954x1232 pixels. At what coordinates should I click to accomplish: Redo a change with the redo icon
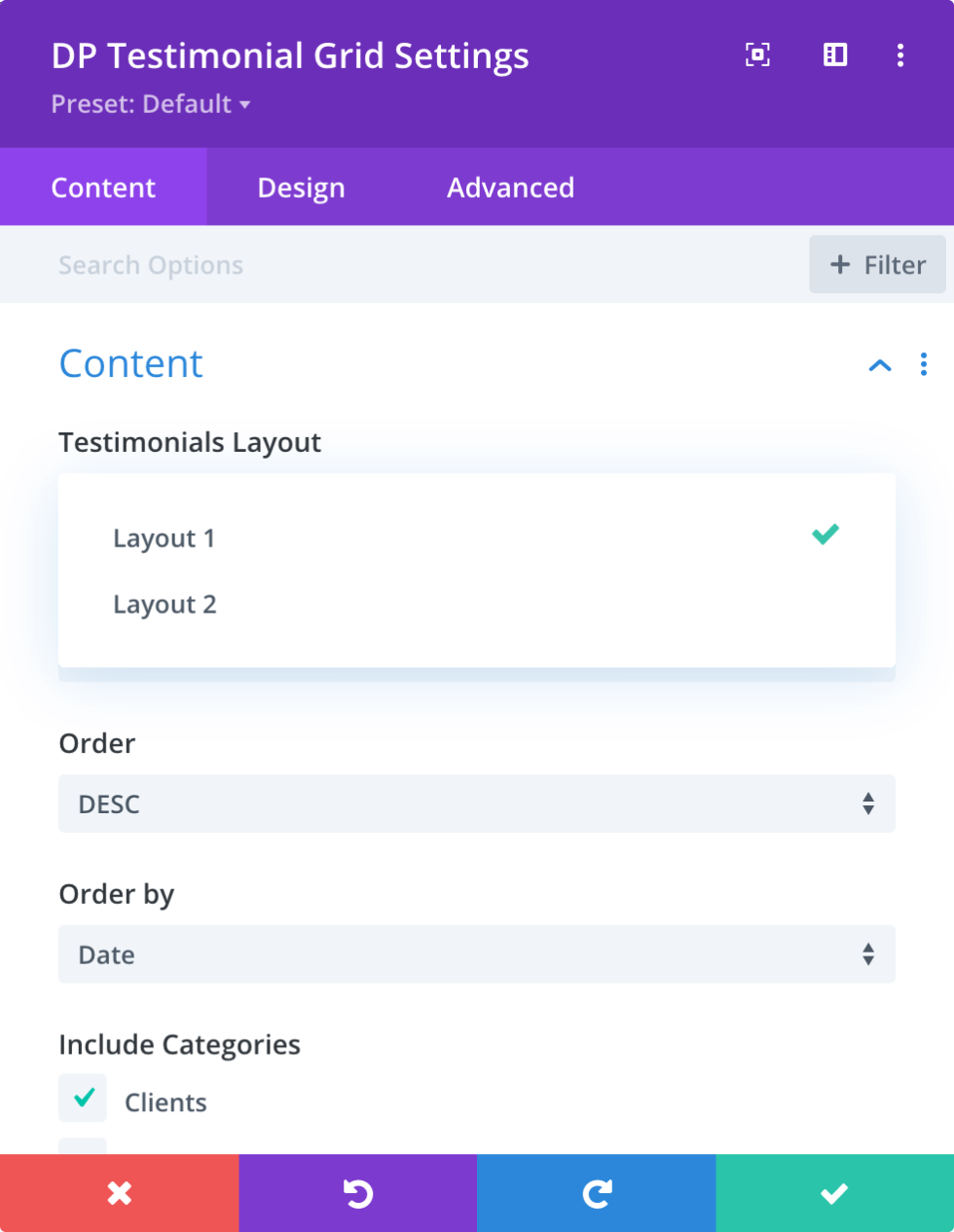pyautogui.click(x=596, y=1192)
